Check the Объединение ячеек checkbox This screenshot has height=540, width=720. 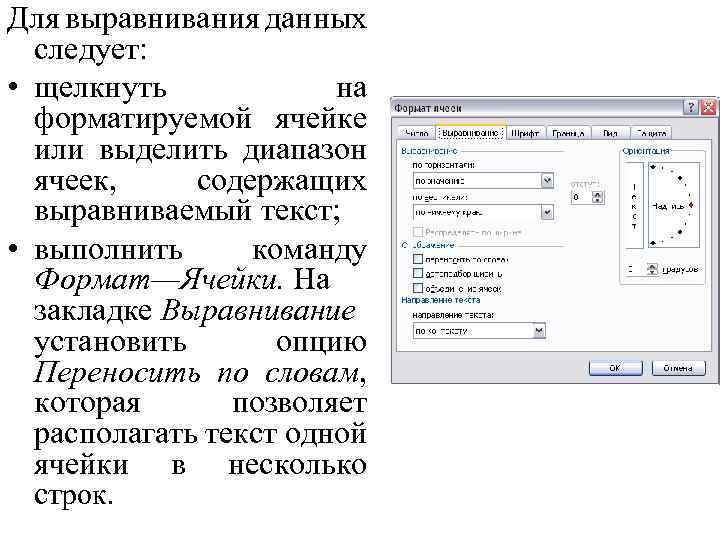coord(418,288)
